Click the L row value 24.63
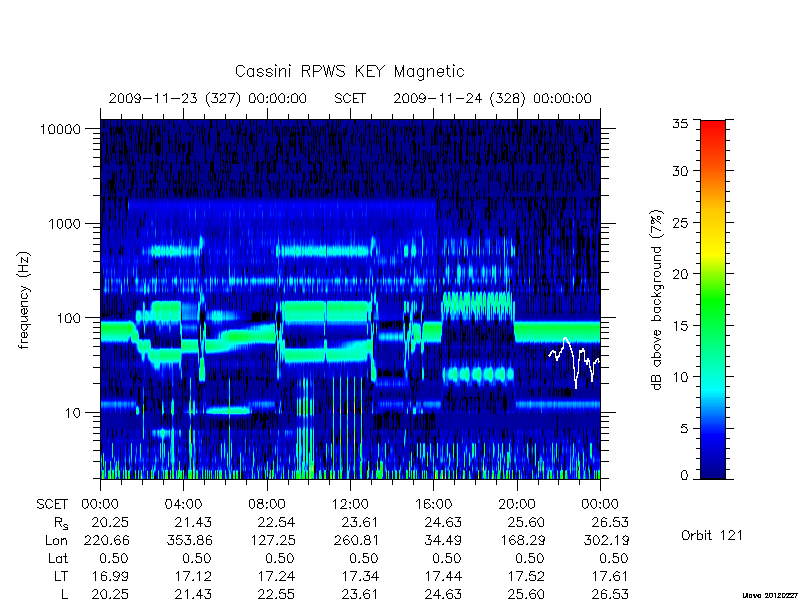The width and height of the screenshot is (800, 600). pyautogui.click(x=443, y=594)
